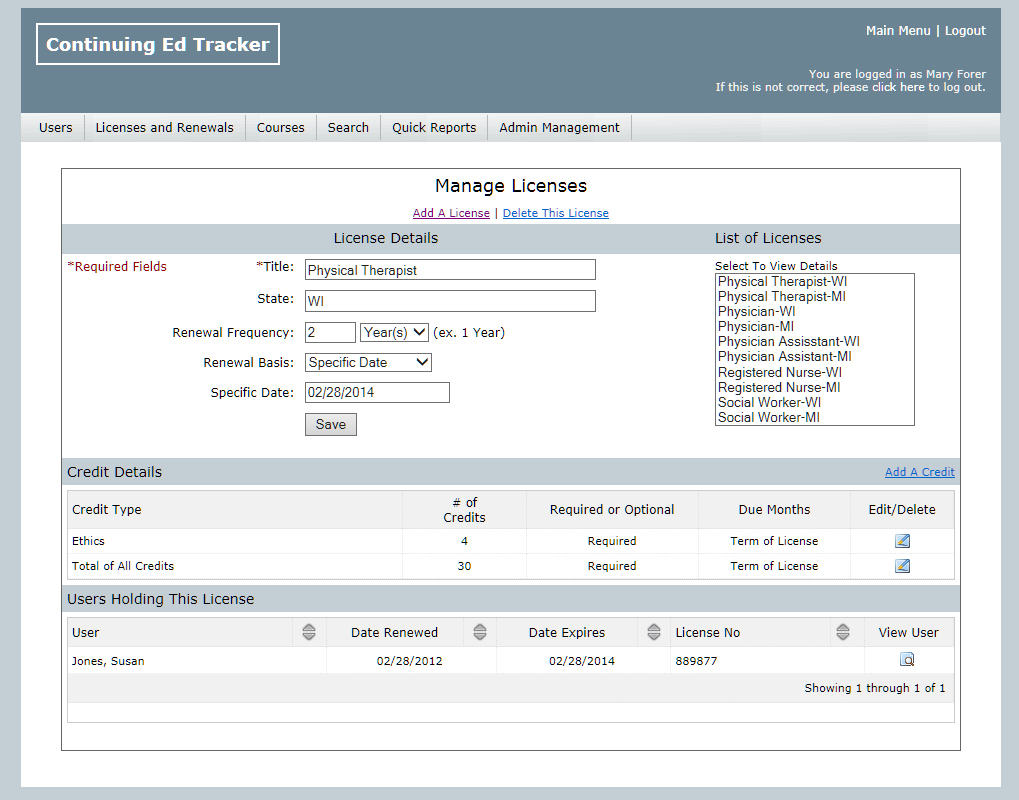
Task: Click the Add A License link
Action: 451,213
